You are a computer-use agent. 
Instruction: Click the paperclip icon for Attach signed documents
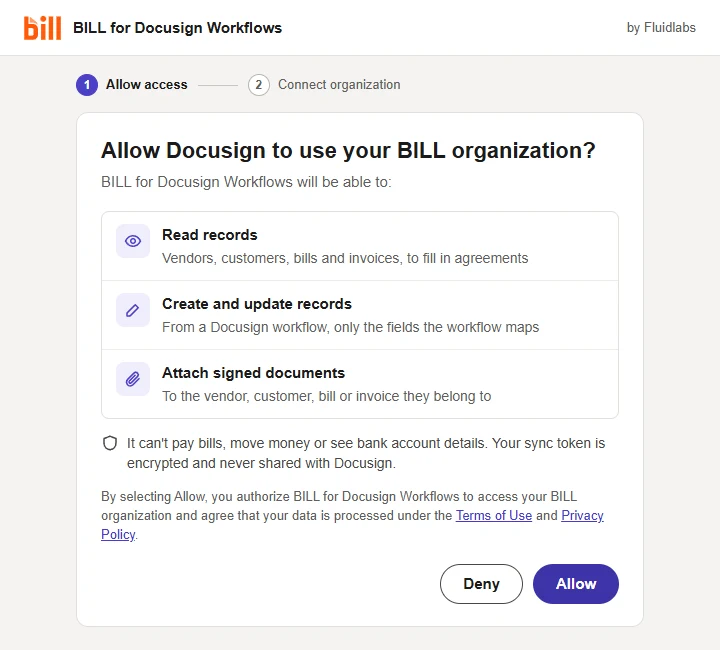[x=133, y=379]
